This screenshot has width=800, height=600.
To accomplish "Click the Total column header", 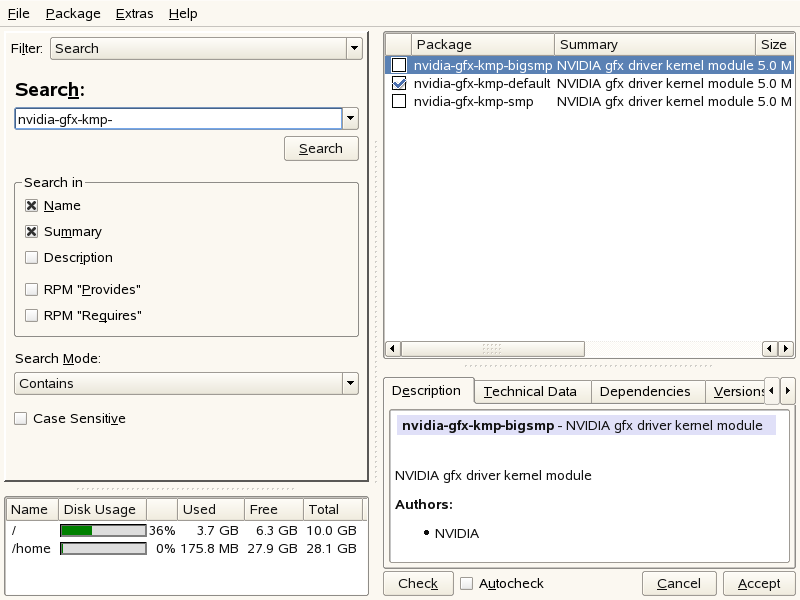I will 333,510.
